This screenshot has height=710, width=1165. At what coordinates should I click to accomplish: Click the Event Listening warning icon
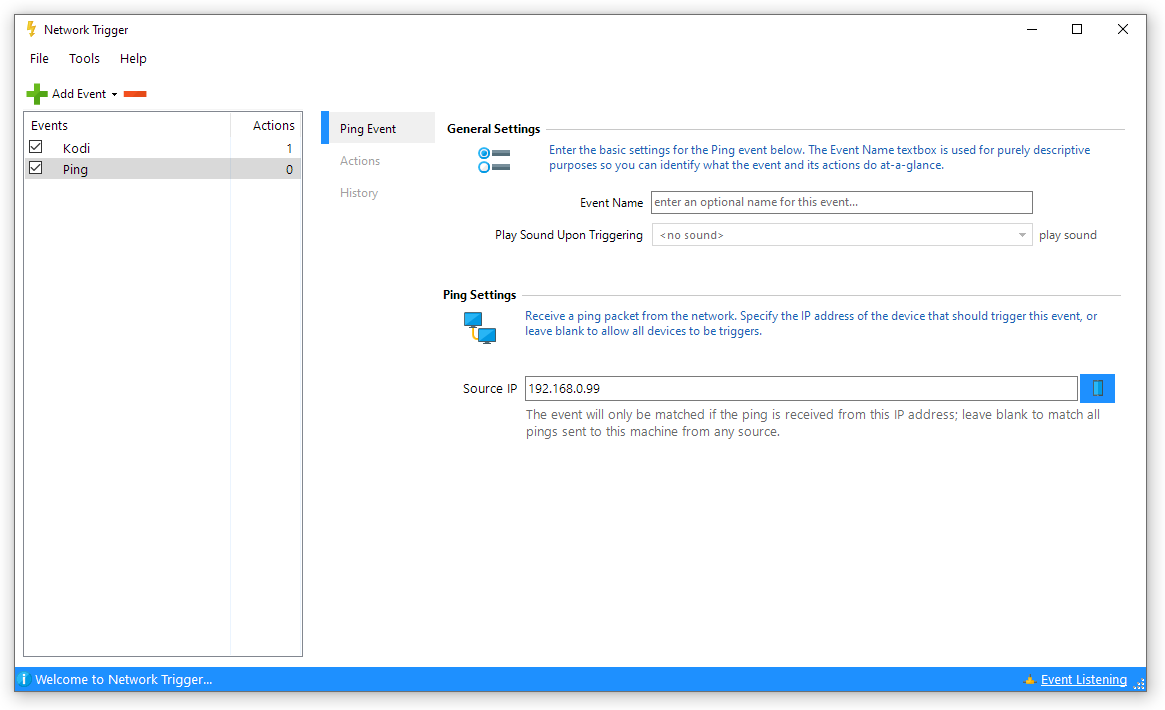[1029, 680]
